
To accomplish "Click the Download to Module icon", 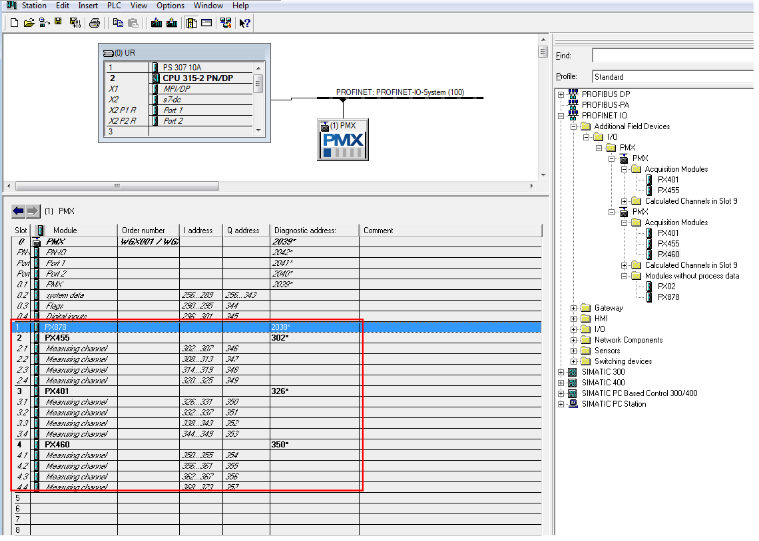I will [156, 23].
